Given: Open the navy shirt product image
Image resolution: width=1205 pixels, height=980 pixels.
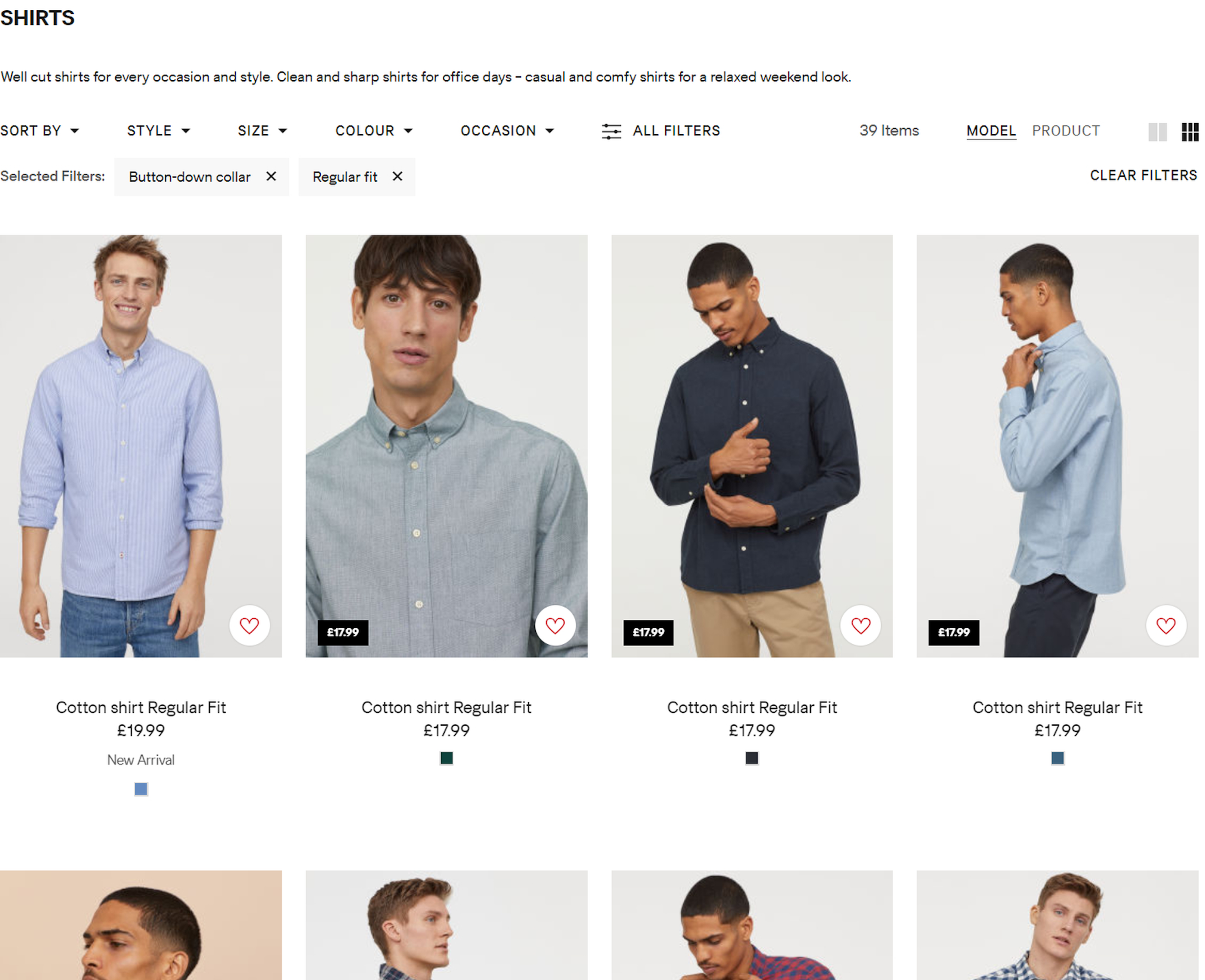Looking at the screenshot, I should click(752, 446).
